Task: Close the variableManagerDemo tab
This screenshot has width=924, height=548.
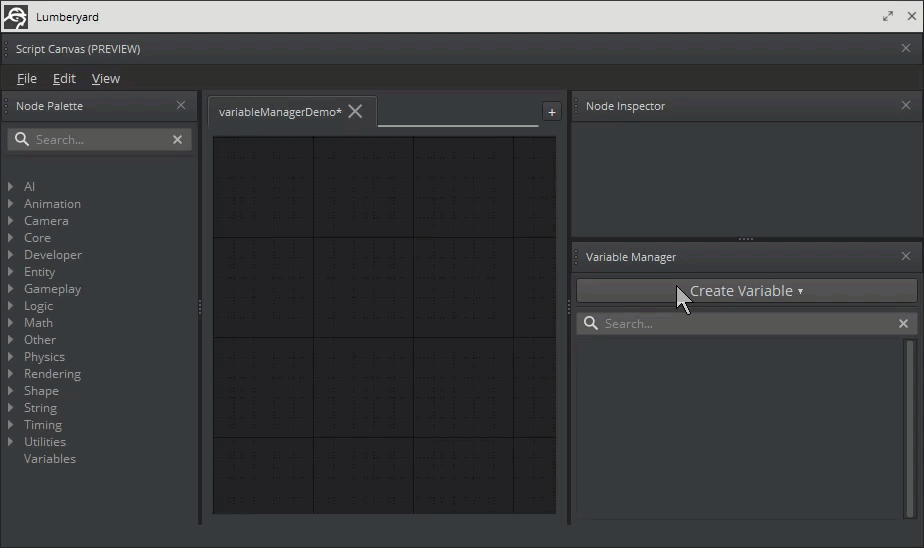Action: (x=355, y=111)
